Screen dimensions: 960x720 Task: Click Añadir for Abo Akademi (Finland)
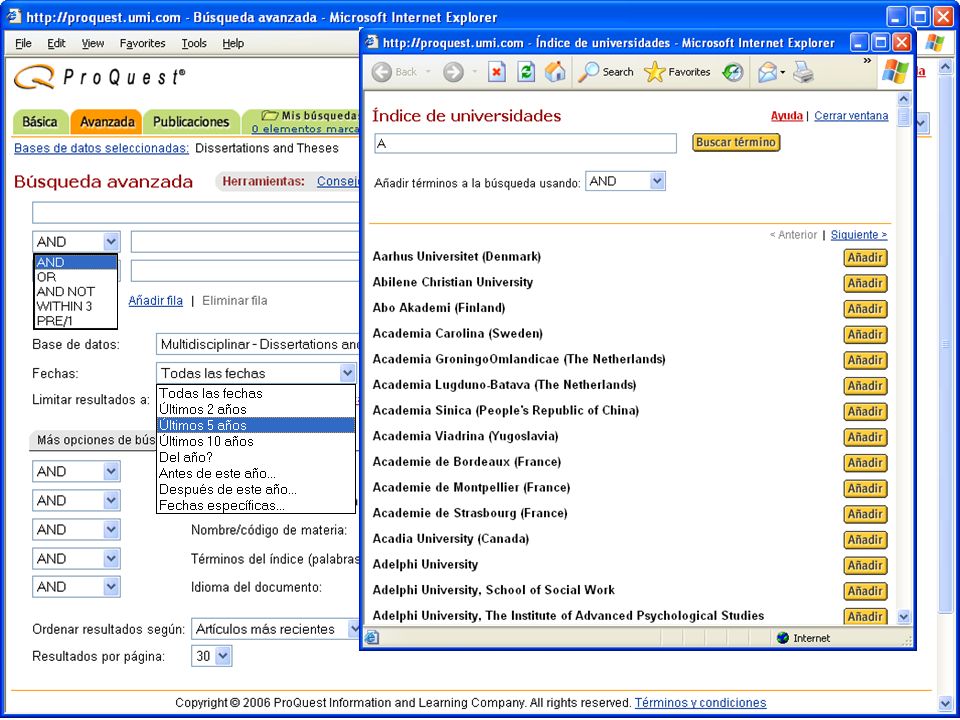(865, 309)
